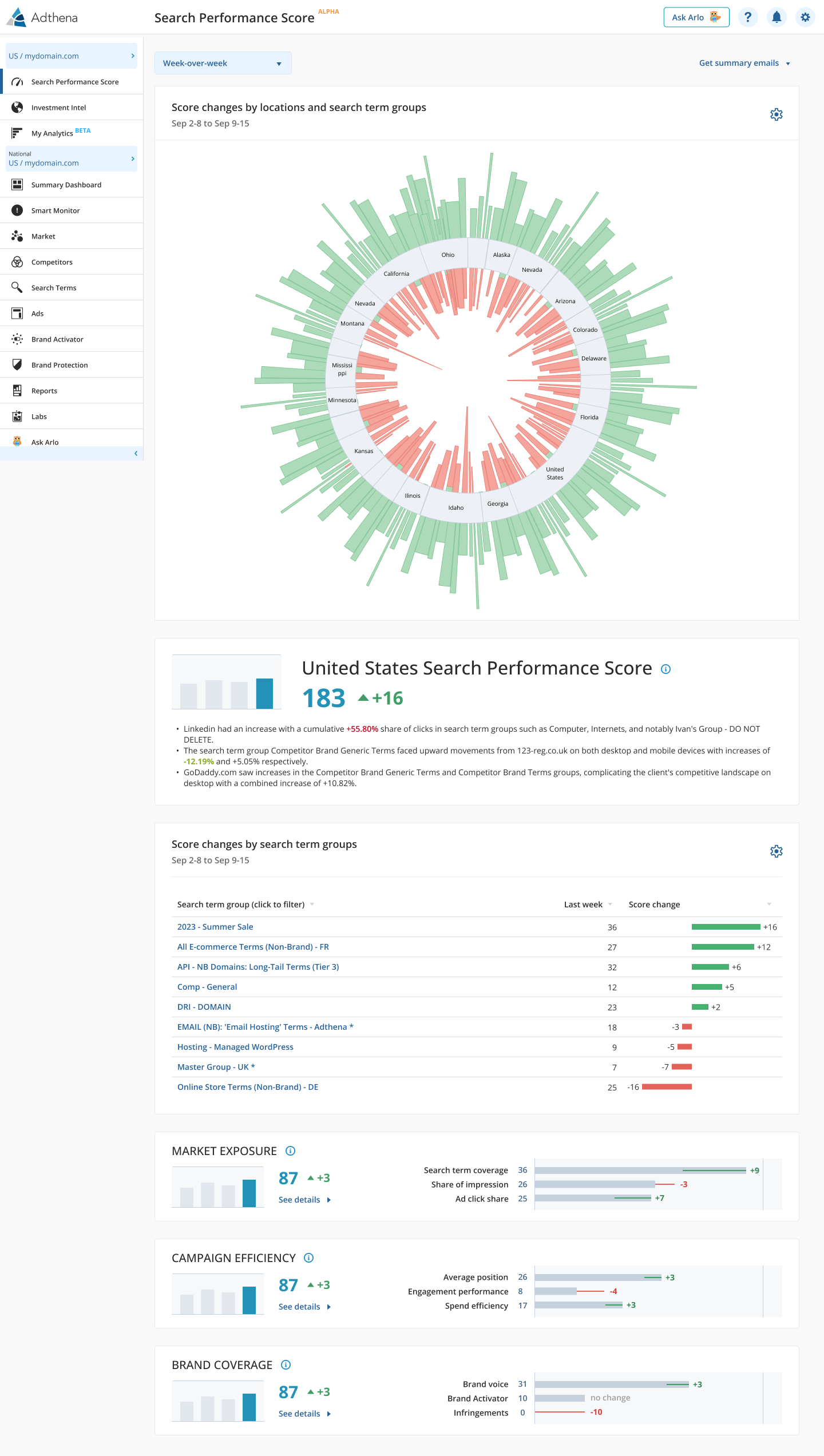Click info icon beside Campaign Efficiency
This screenshot has width=824, height=1456.
tap(309, 1258)
